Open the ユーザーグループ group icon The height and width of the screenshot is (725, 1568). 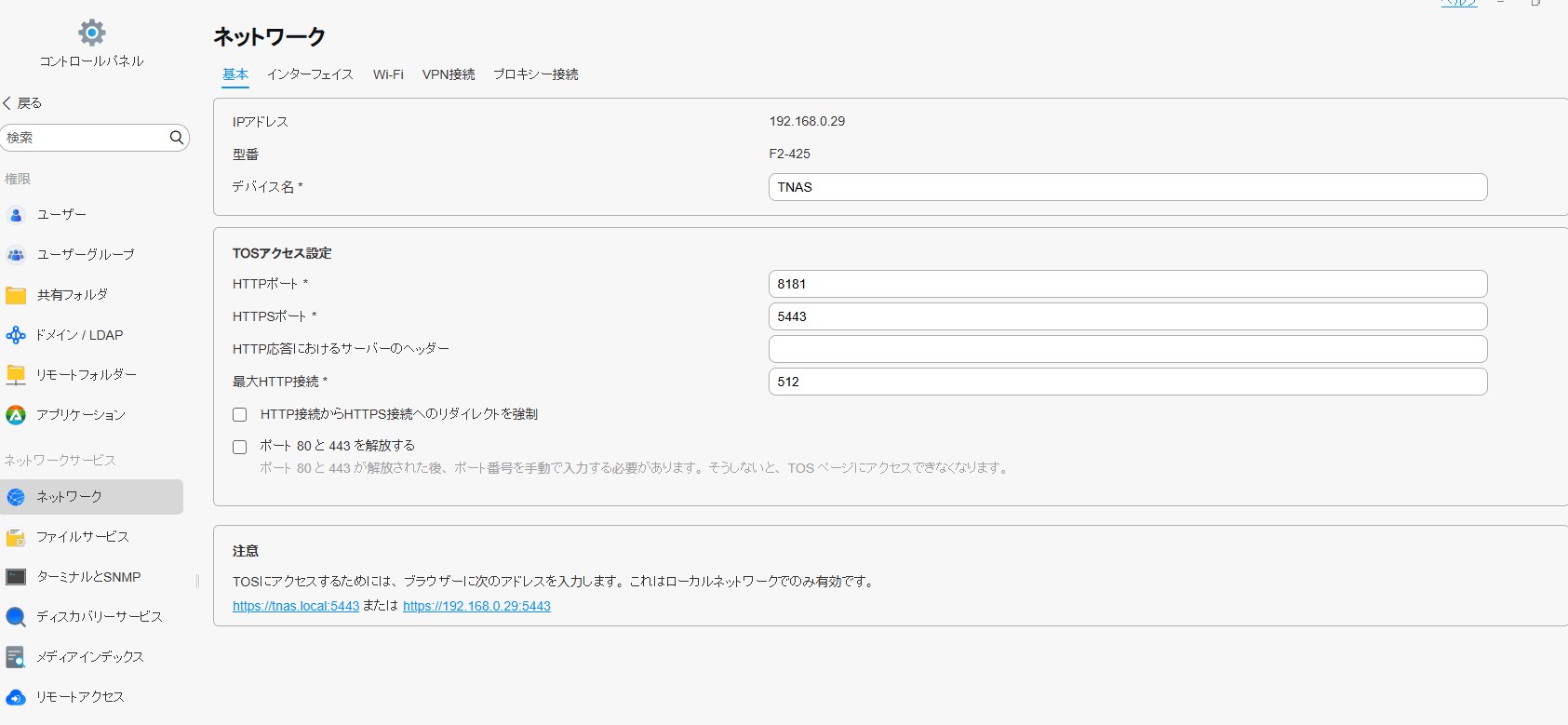[16, 255]
